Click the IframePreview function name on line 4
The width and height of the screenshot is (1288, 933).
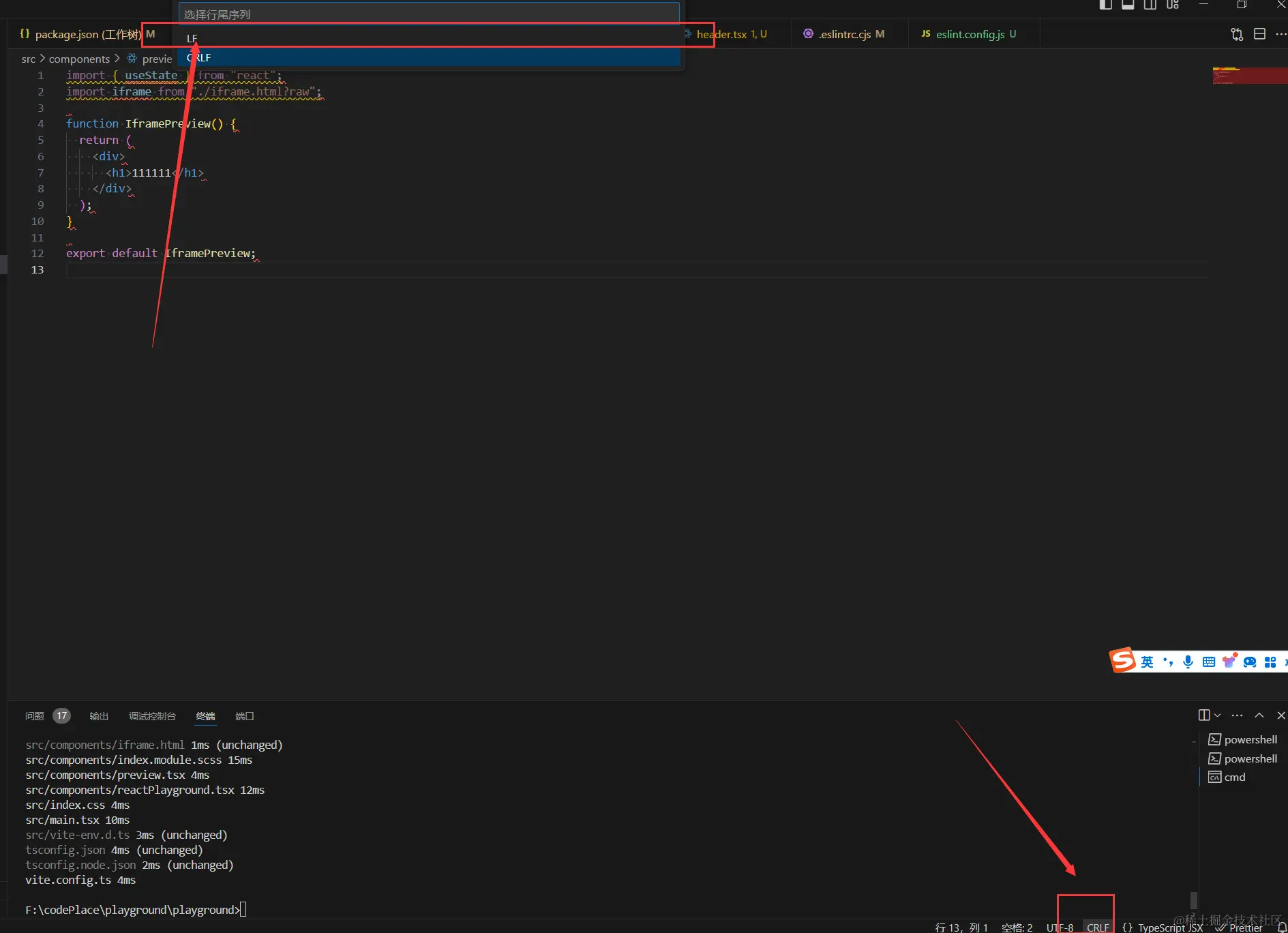pos(168,123)
